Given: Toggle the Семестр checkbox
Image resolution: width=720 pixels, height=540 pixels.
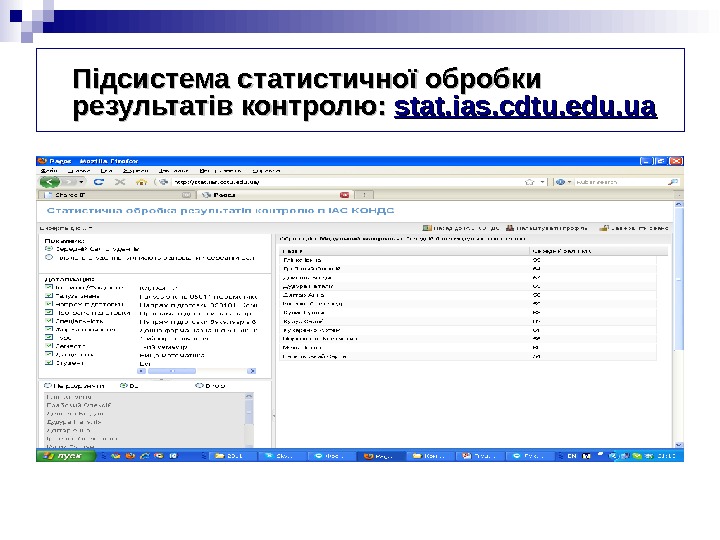Looking at the screenshot, I should point(49,346).
